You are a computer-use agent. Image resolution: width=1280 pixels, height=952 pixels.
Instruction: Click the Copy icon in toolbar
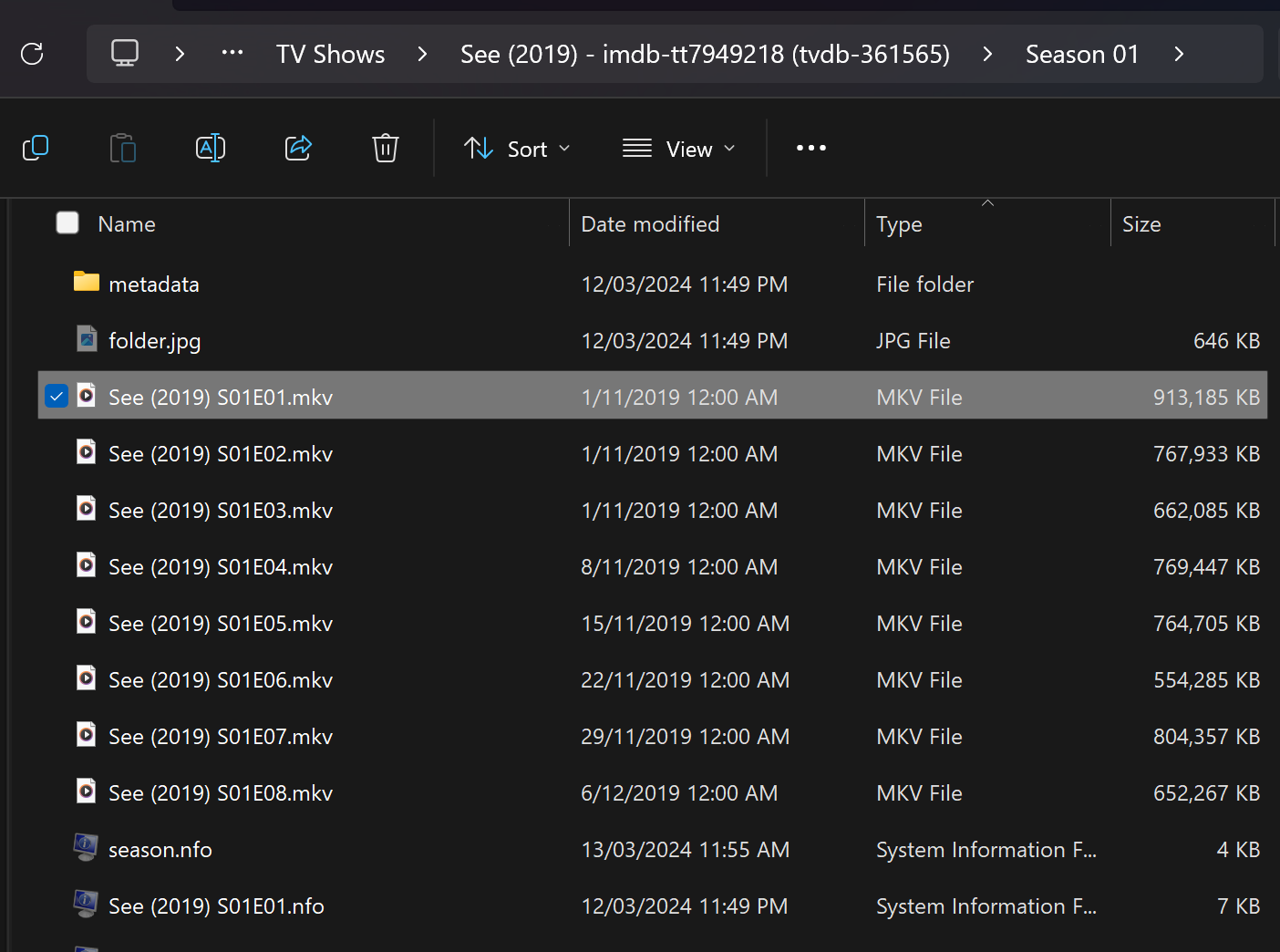point(36,148)
